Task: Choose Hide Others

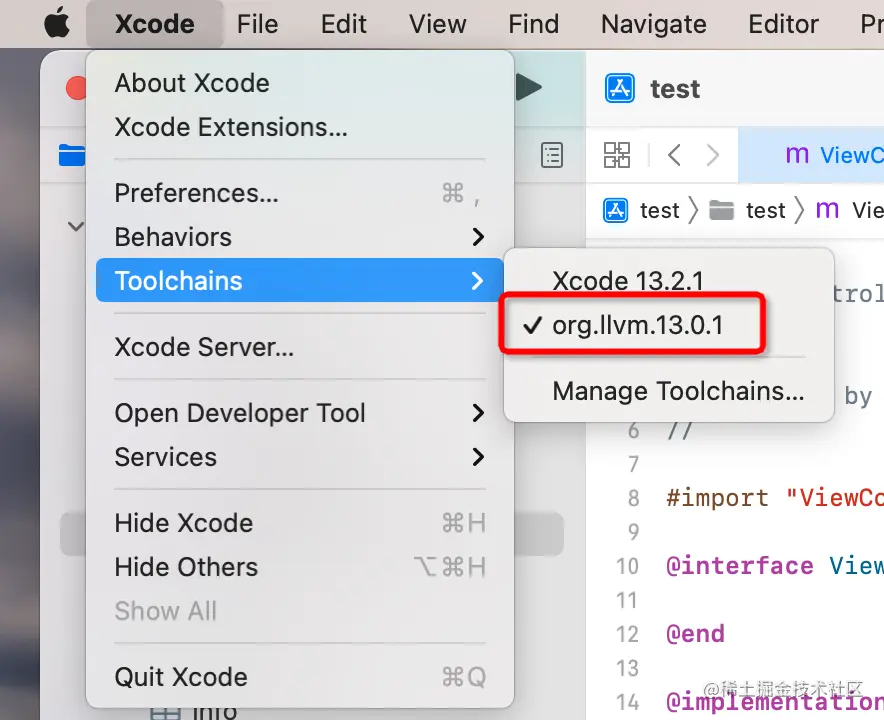Action: (x=300, y=567)
